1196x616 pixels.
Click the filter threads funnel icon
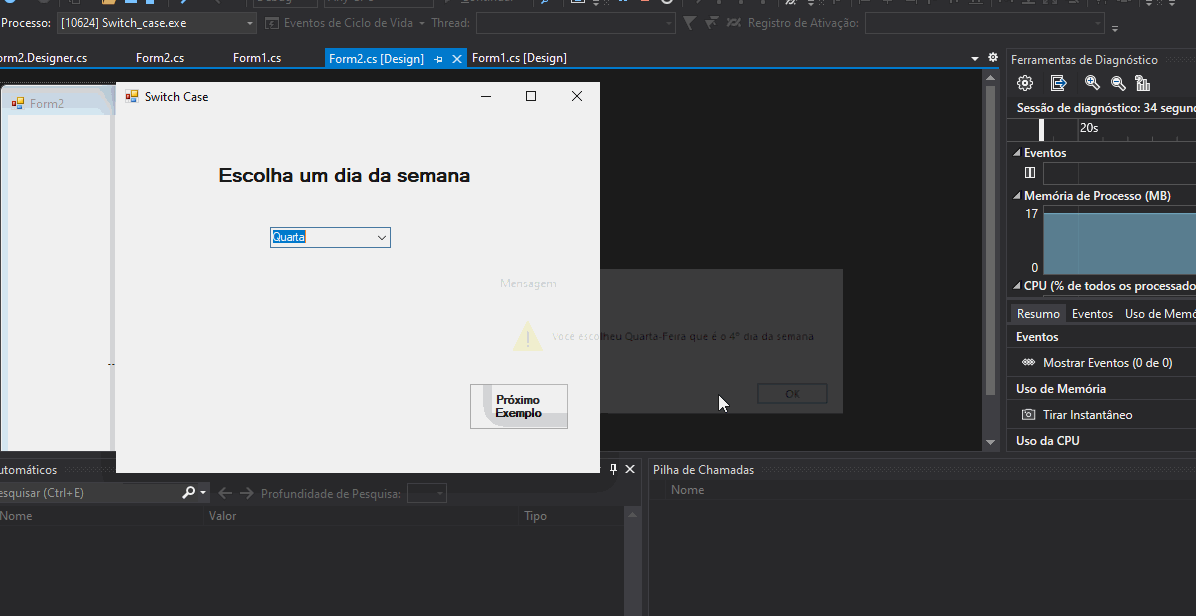click(x=690, y=23)
